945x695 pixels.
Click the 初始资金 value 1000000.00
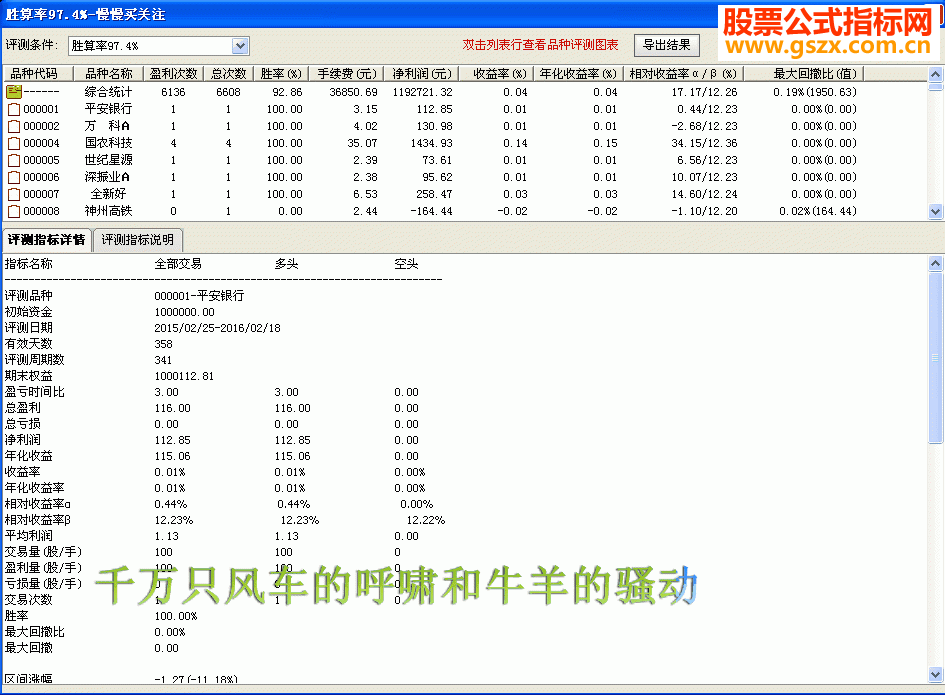(184, 312)
